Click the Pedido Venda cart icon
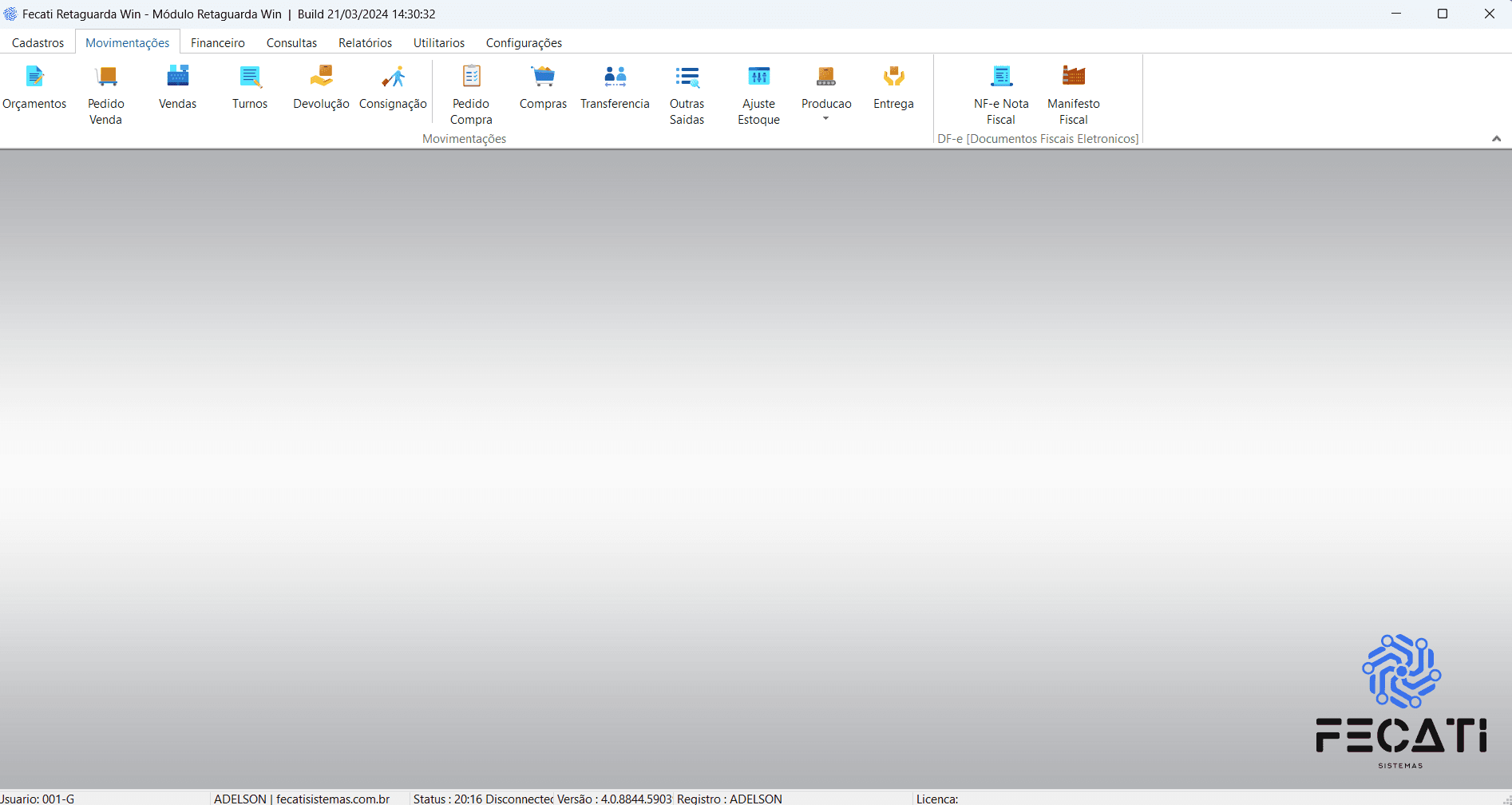 tap(105, 77)
